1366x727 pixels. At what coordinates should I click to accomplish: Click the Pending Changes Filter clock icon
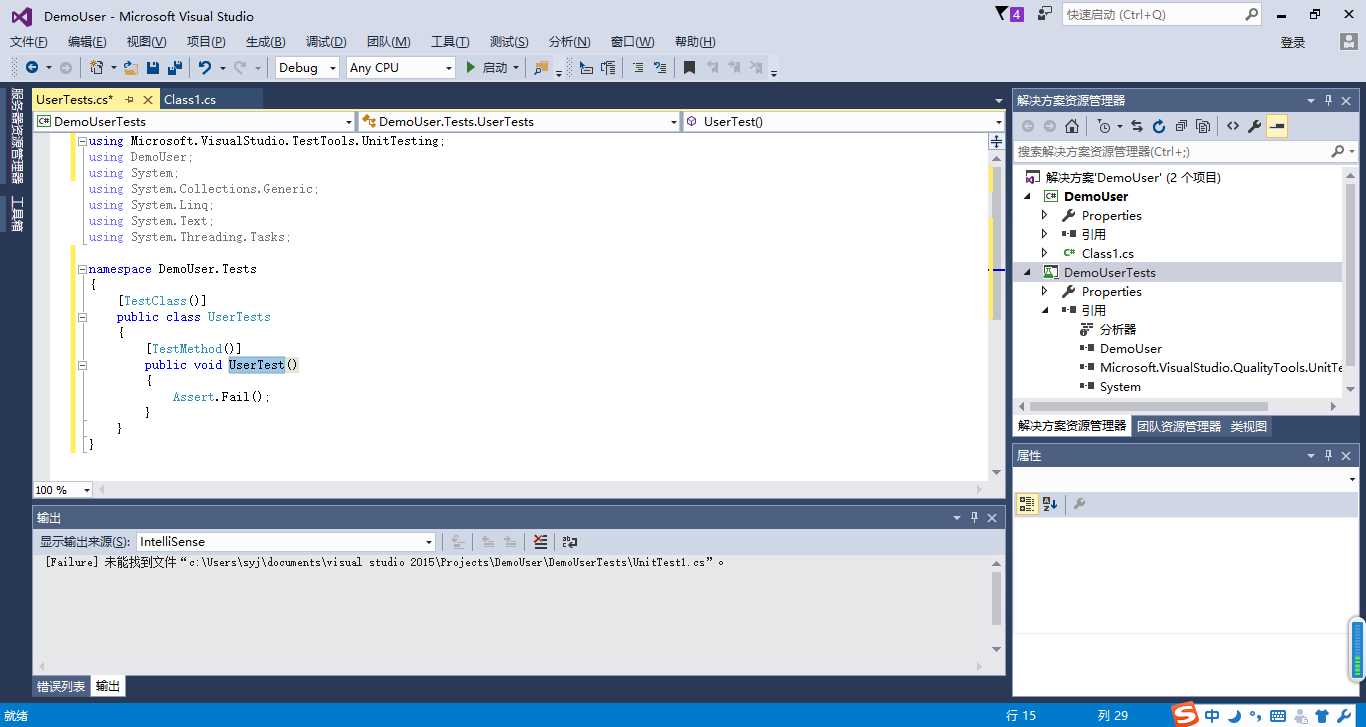pos(1103,126)
